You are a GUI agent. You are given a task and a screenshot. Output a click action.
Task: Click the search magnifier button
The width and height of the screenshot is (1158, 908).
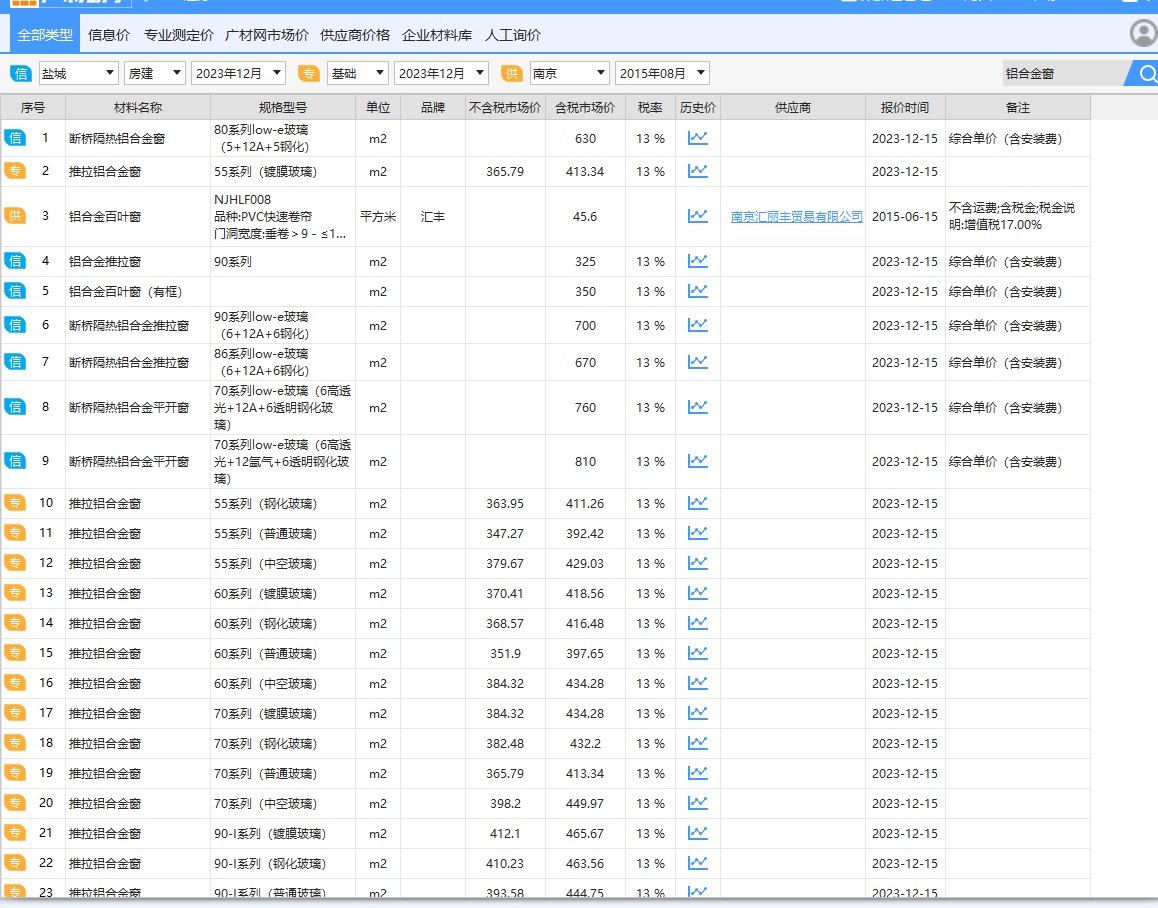tap(1147, 73)
